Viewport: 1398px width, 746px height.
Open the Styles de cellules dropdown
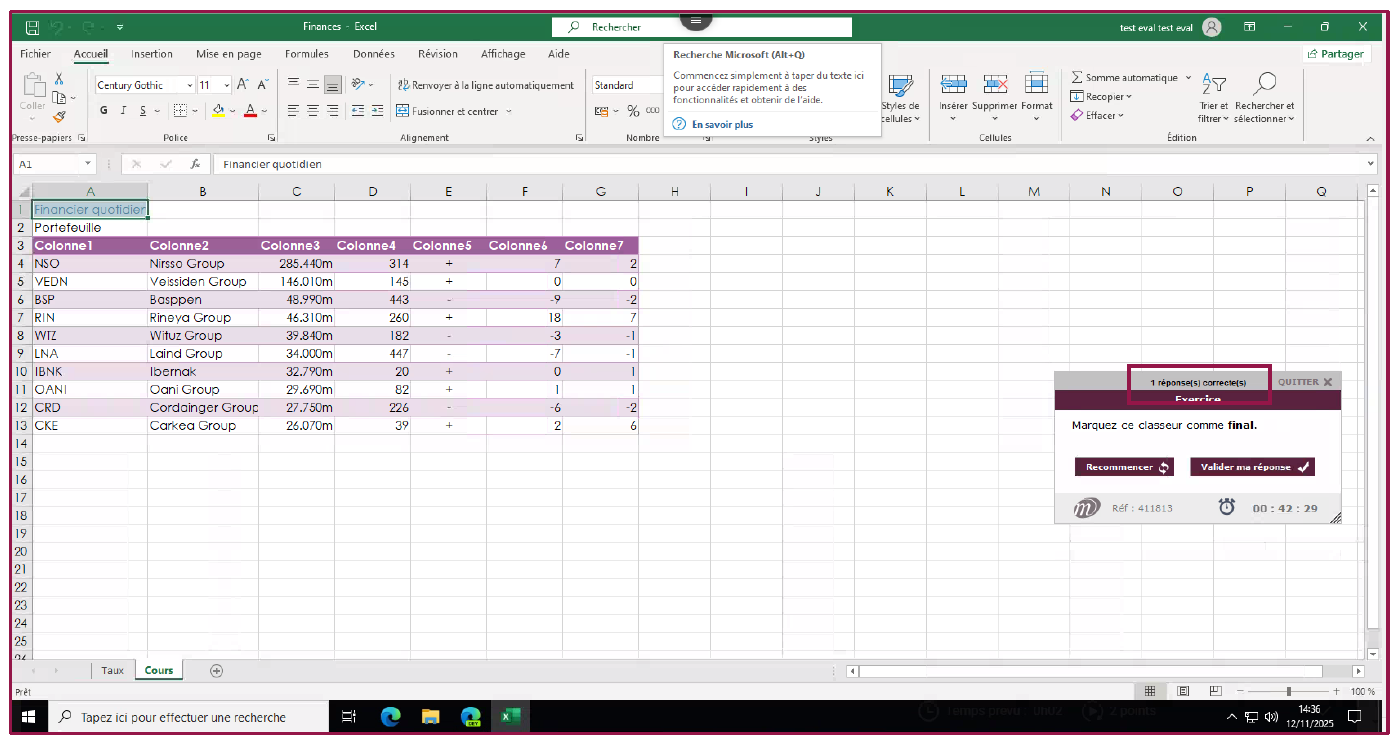900,100
